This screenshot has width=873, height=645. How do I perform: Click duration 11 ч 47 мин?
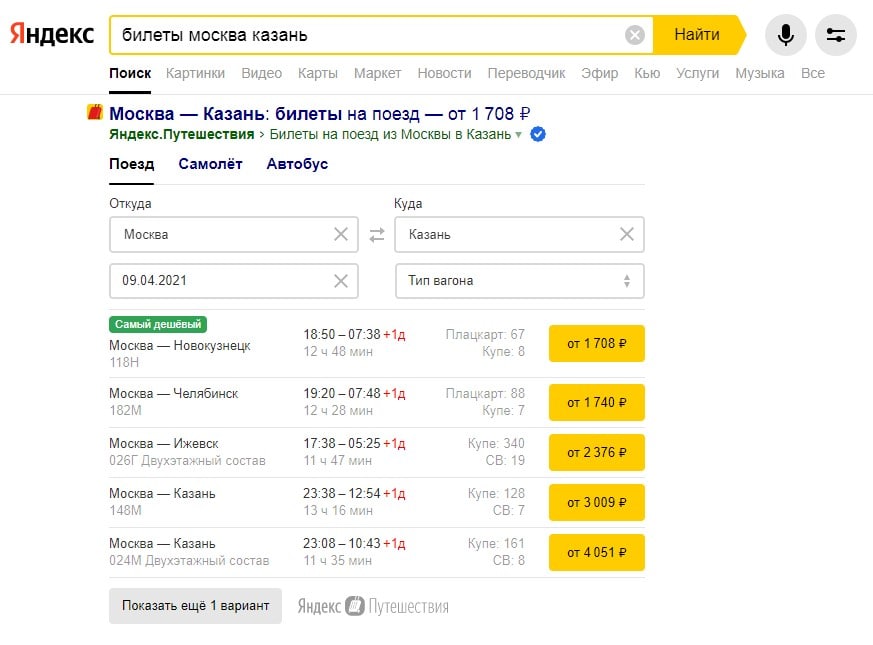coord(337,461)
